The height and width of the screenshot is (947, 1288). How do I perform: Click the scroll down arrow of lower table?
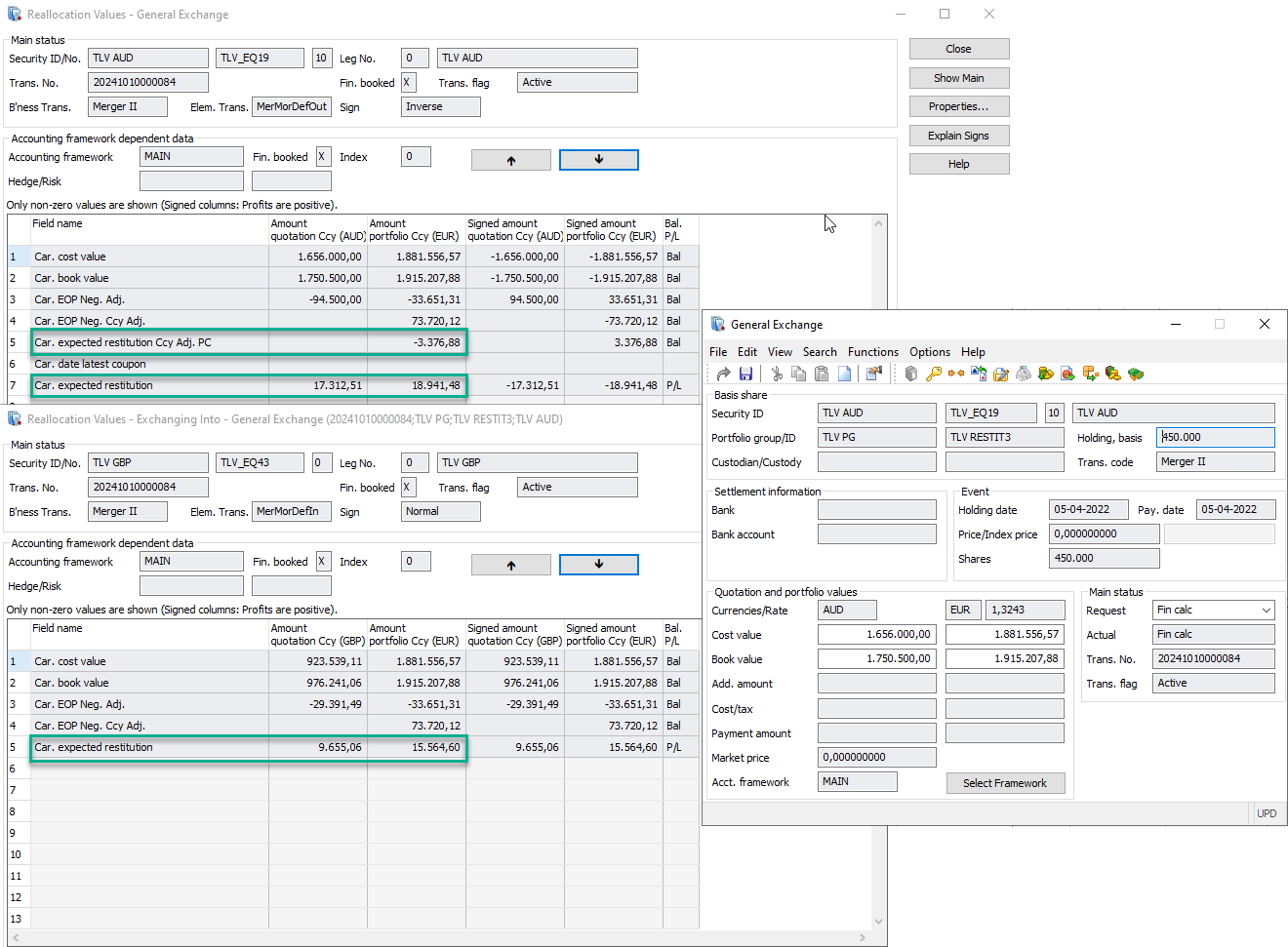(878, 921)
